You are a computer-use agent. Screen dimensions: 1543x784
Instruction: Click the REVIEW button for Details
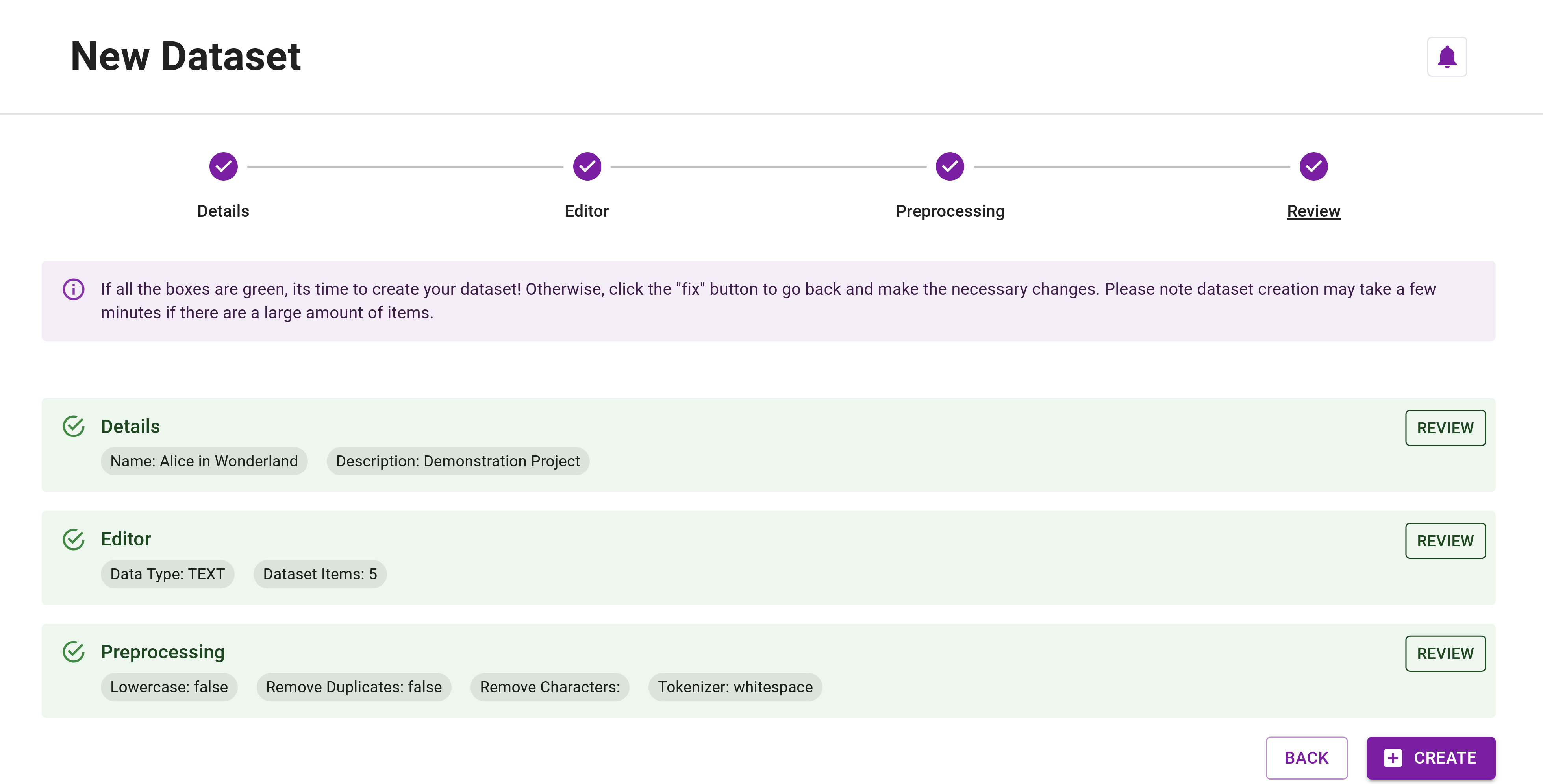[x=1446, y=427]
